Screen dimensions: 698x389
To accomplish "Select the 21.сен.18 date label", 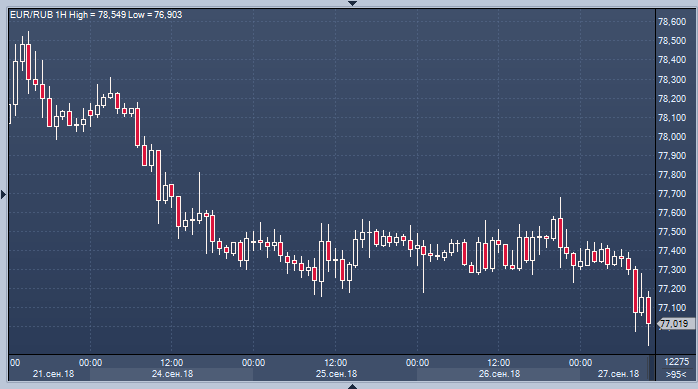I will pyautogui.click(x=53, y=374).
